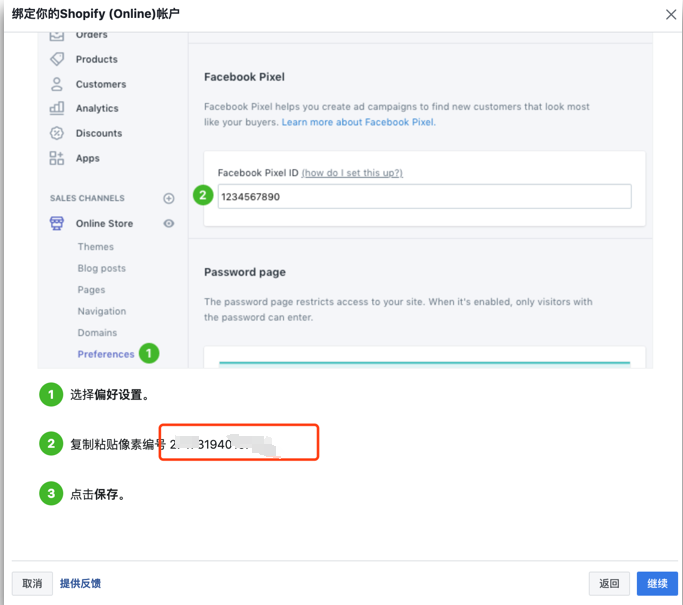
Task: Click the 返回 back button
Action: point(609,584)
